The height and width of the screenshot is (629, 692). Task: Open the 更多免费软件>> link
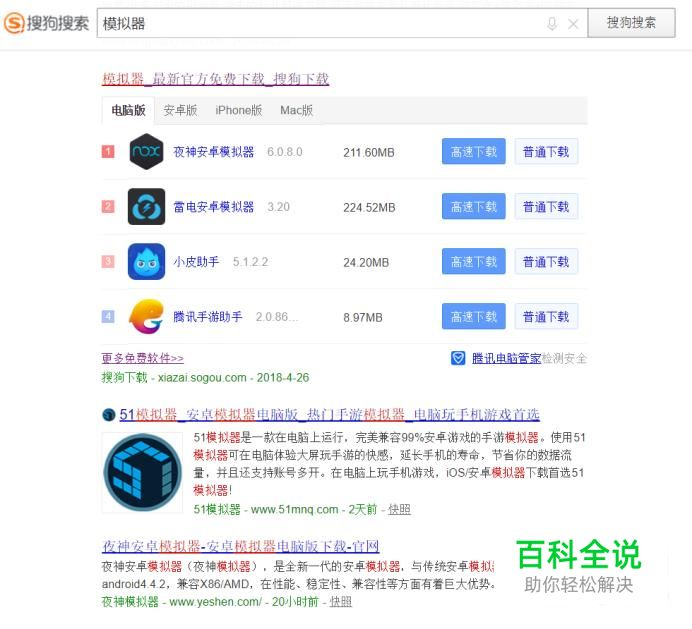click(x=143, y=358)
